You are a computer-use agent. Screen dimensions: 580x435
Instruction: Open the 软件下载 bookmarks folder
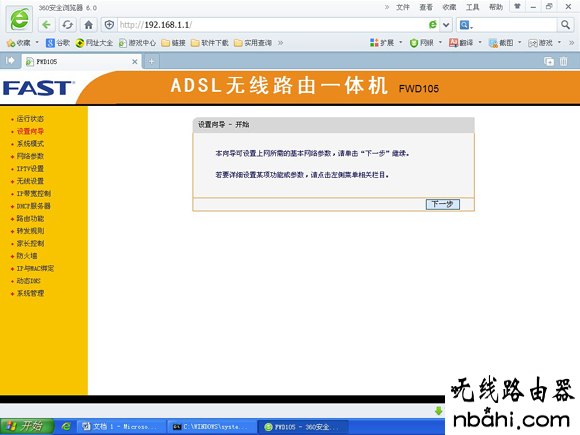[210, 43]
